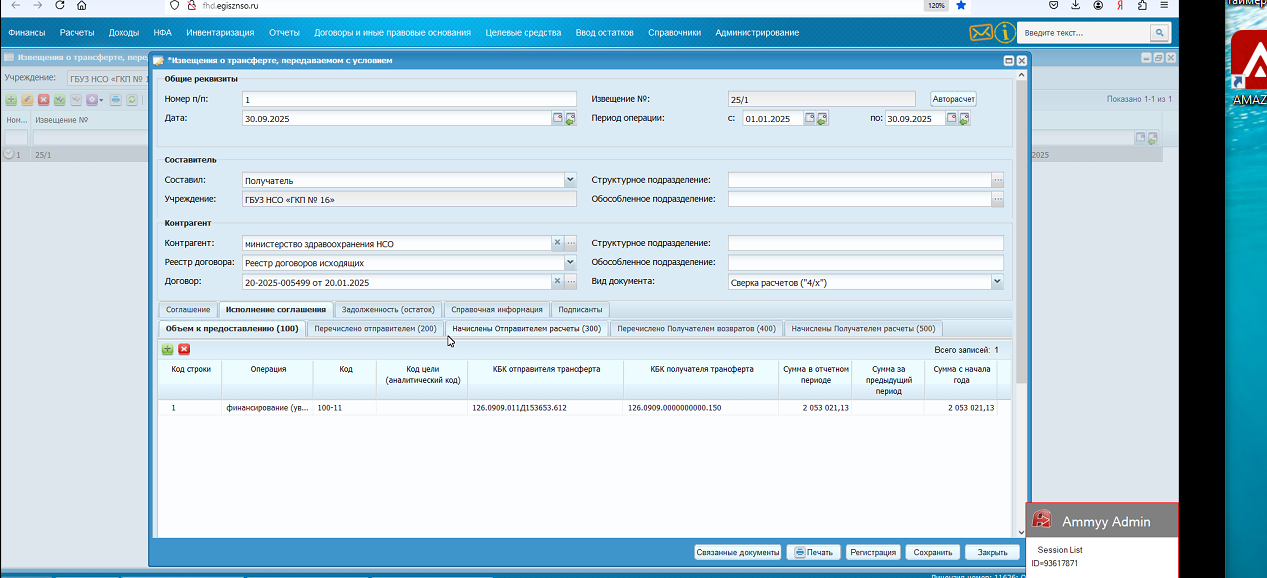Image resolution: width=1267 pixels, height=578 pixels.
Task: Open the Отчеты menu
Action: [x=284, y=33]
